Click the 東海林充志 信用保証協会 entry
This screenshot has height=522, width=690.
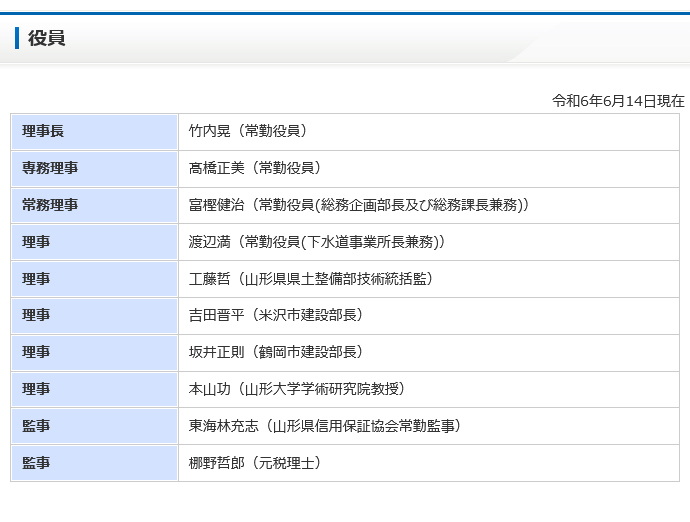[325, 426]
